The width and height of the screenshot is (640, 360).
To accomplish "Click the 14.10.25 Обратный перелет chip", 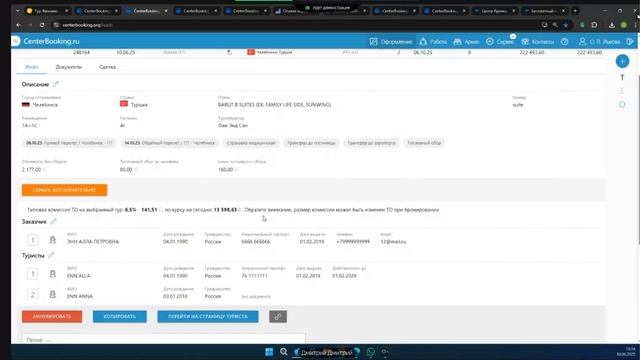I will pyautogui.click(x=169, y=143).
